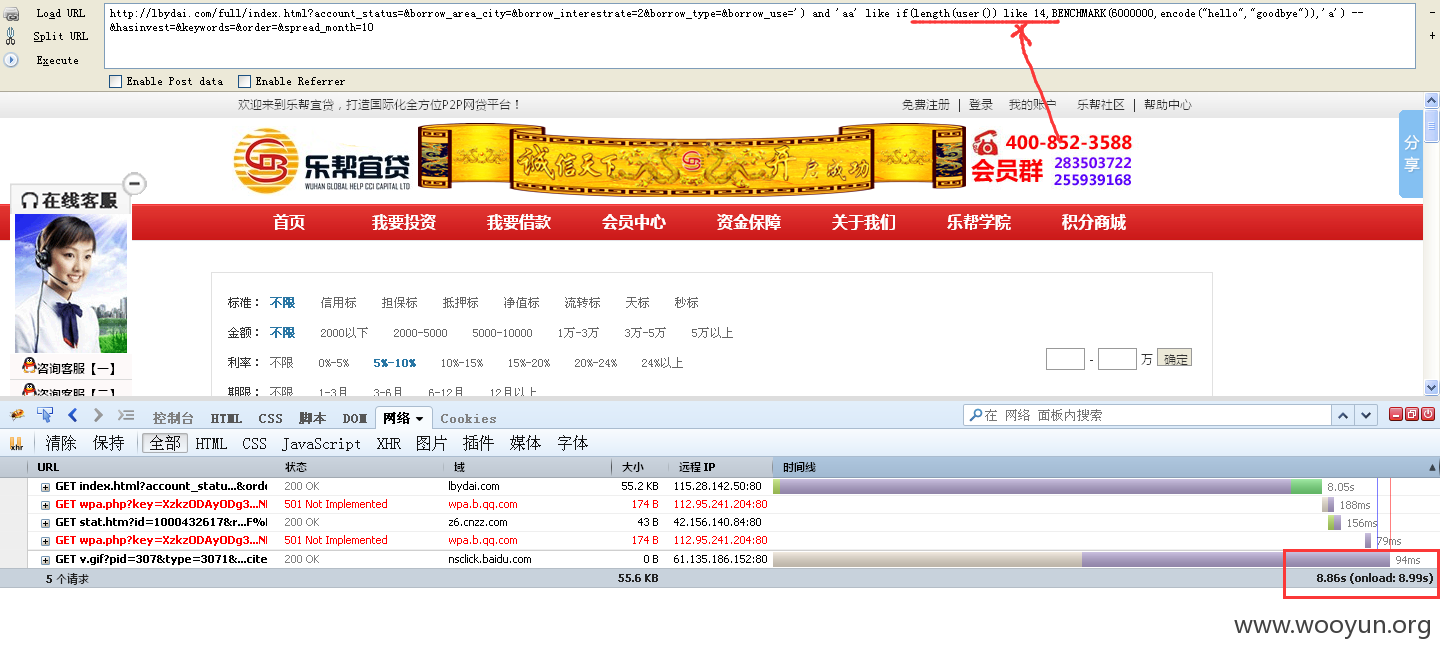Click the 清除 clear button
This screenshot has width=1440, height=654.
(61, 443)
